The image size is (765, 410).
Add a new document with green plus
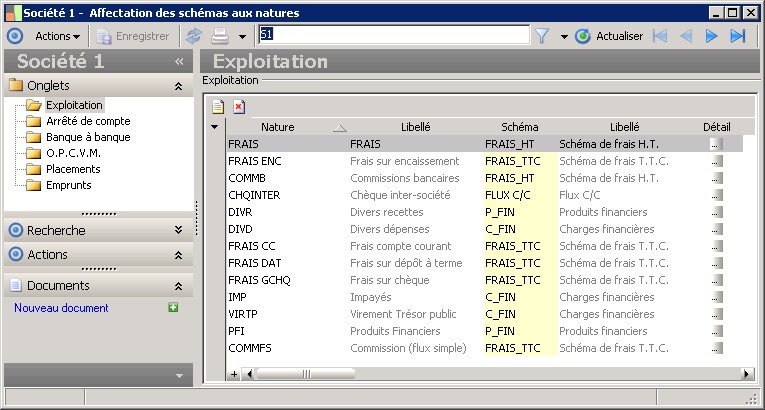[x=173, y=308]
